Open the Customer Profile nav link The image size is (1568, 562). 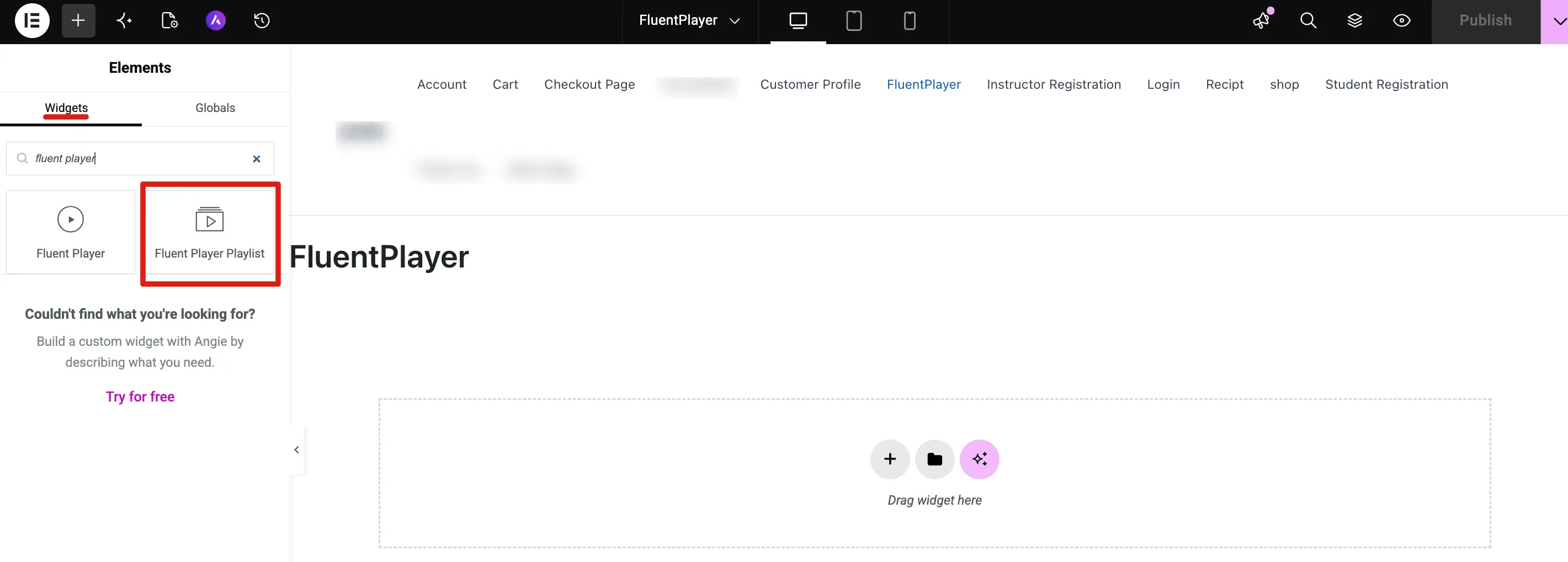pos(810,84)
